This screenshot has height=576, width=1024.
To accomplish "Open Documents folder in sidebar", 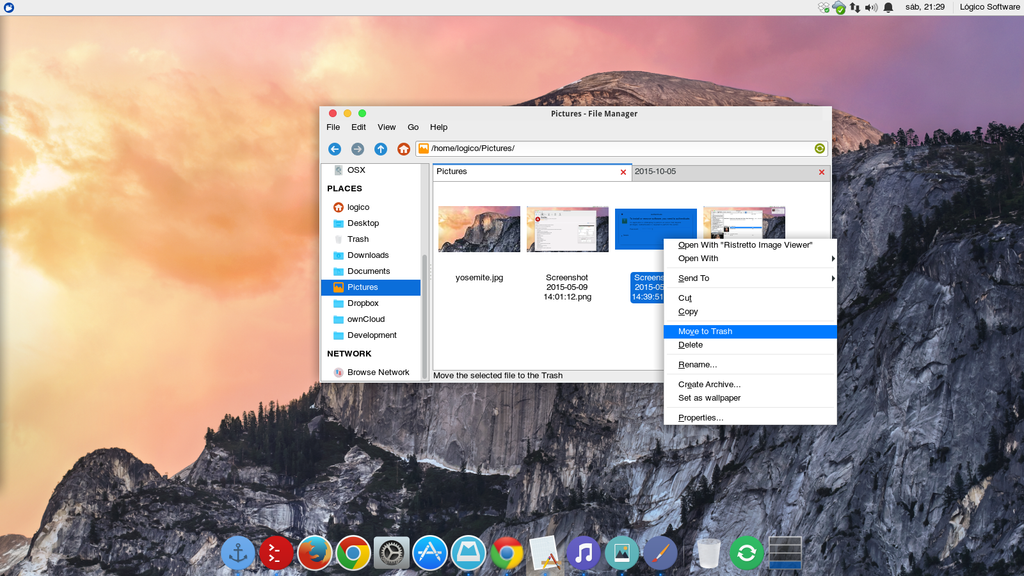I will point(370,271).
